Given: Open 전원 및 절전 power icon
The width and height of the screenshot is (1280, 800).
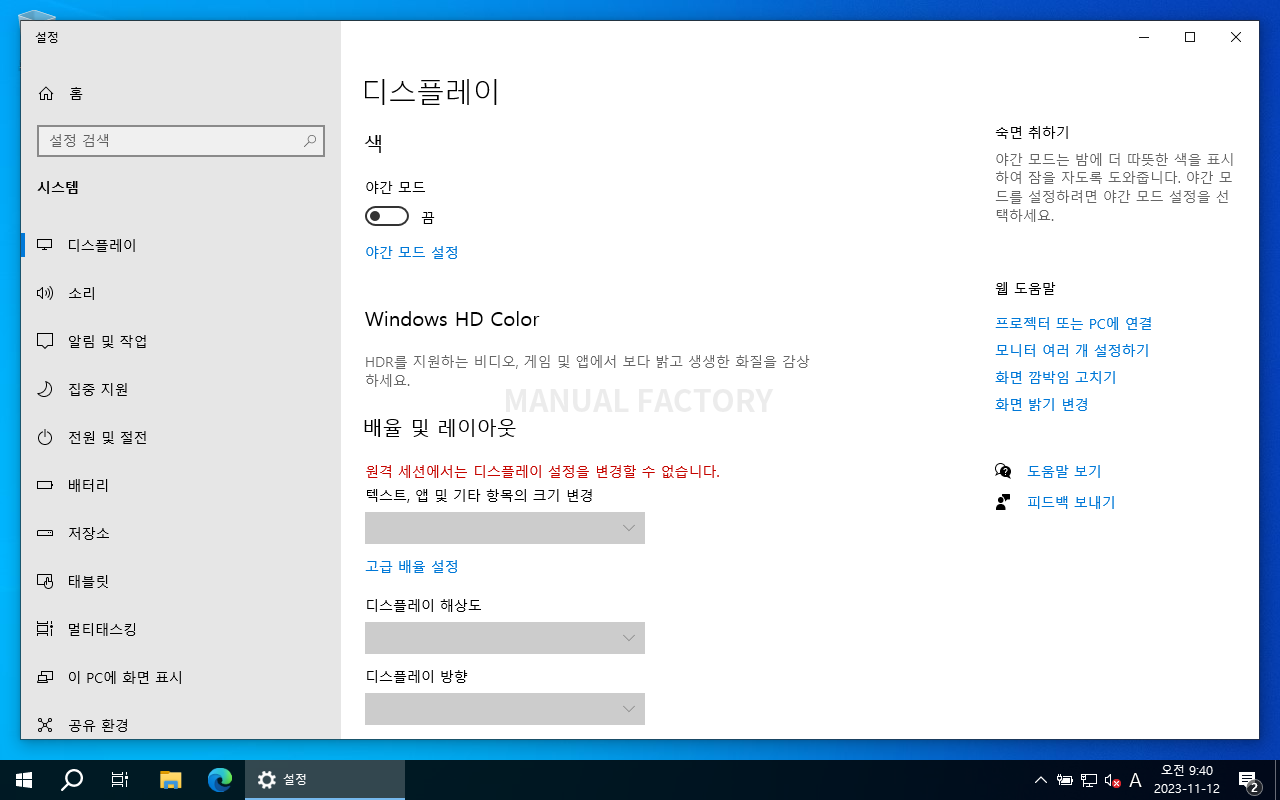Looking at the screenshot, I should [45, 437].
